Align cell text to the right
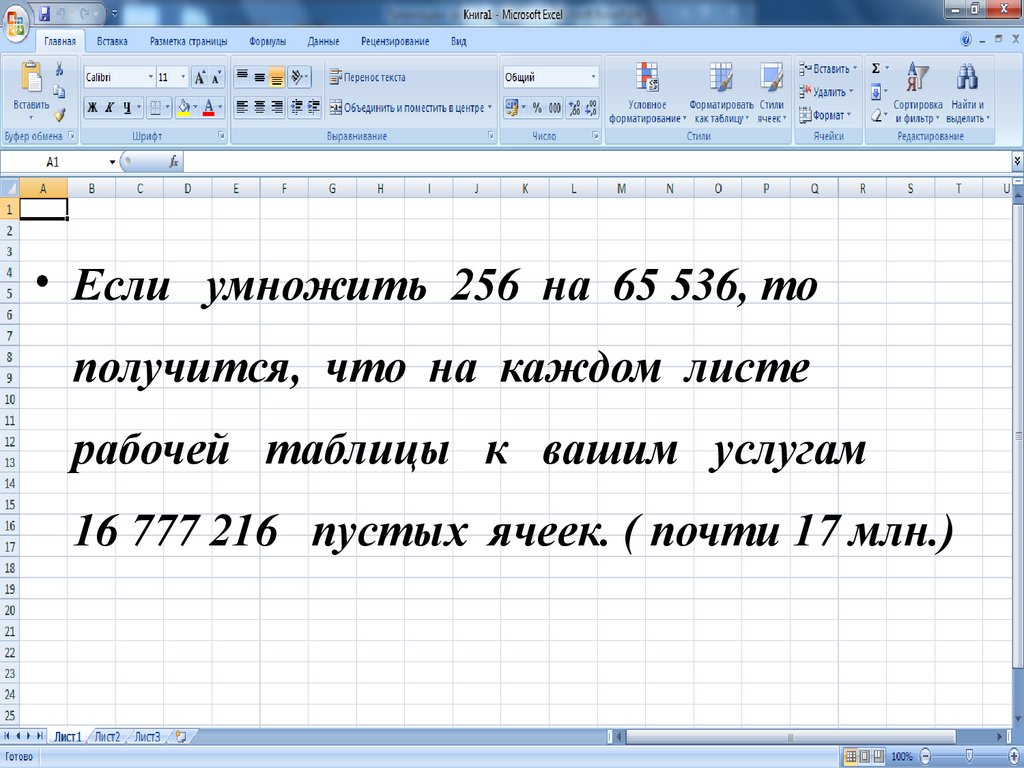Image resolution: width=1024 pixels, height=768 pixels. (276, 107)
